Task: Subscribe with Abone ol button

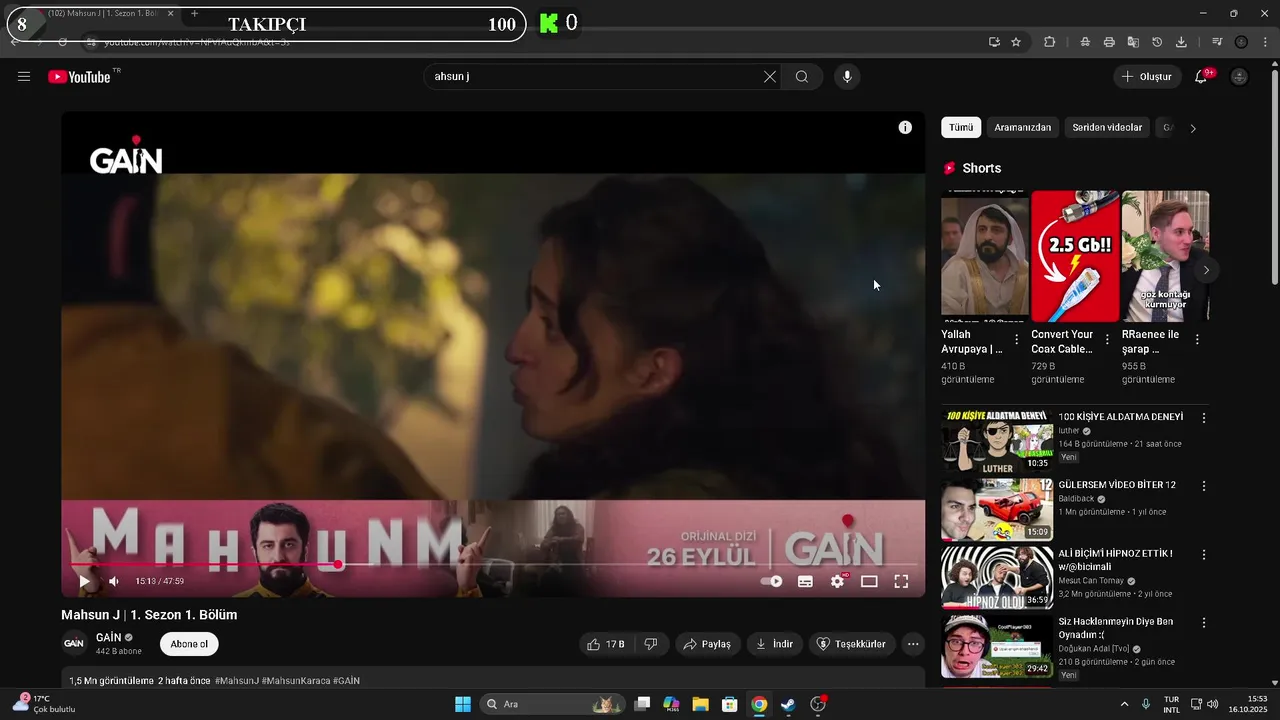Action: (x=189, y=644)
